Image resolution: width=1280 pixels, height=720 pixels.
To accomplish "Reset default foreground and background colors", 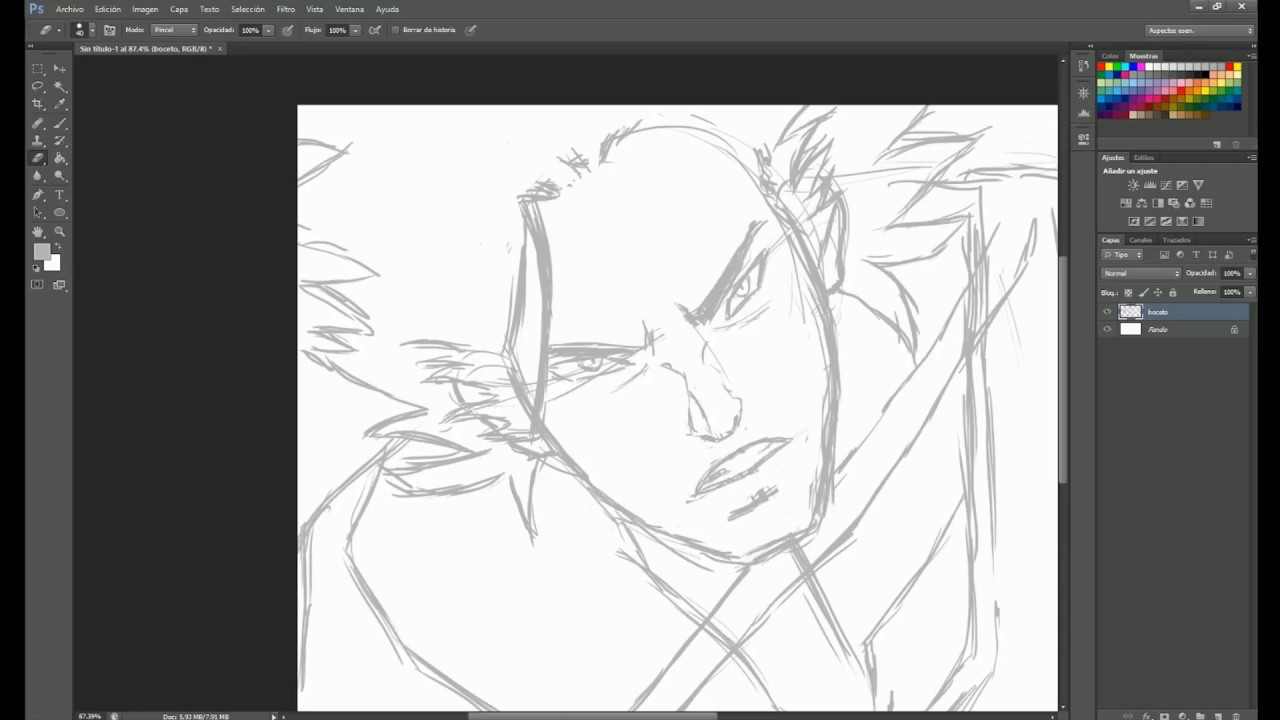I will pos(37,268).
